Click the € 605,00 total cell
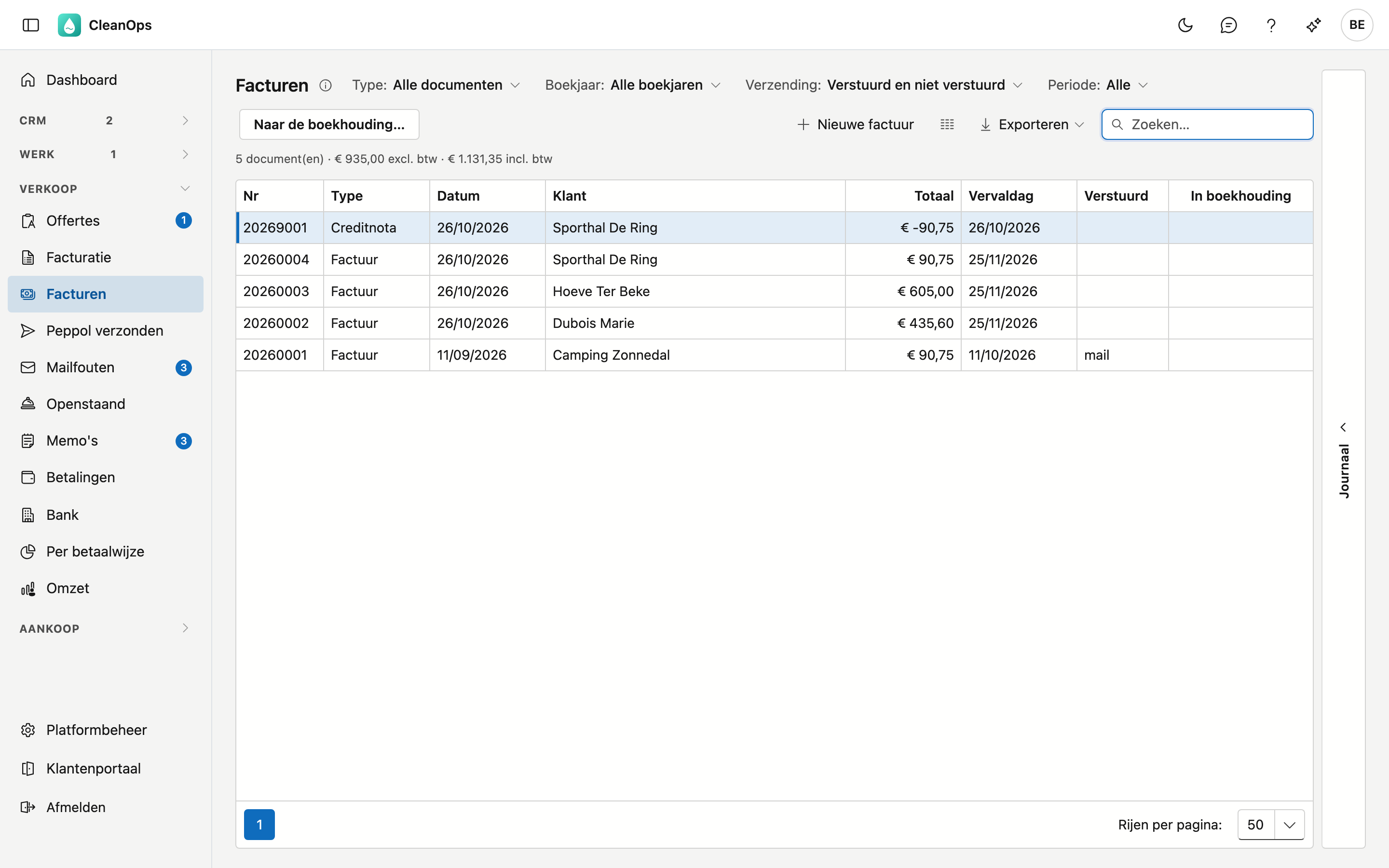The height and width of the screenshot is (868, 1389). [x=903, y=291]
